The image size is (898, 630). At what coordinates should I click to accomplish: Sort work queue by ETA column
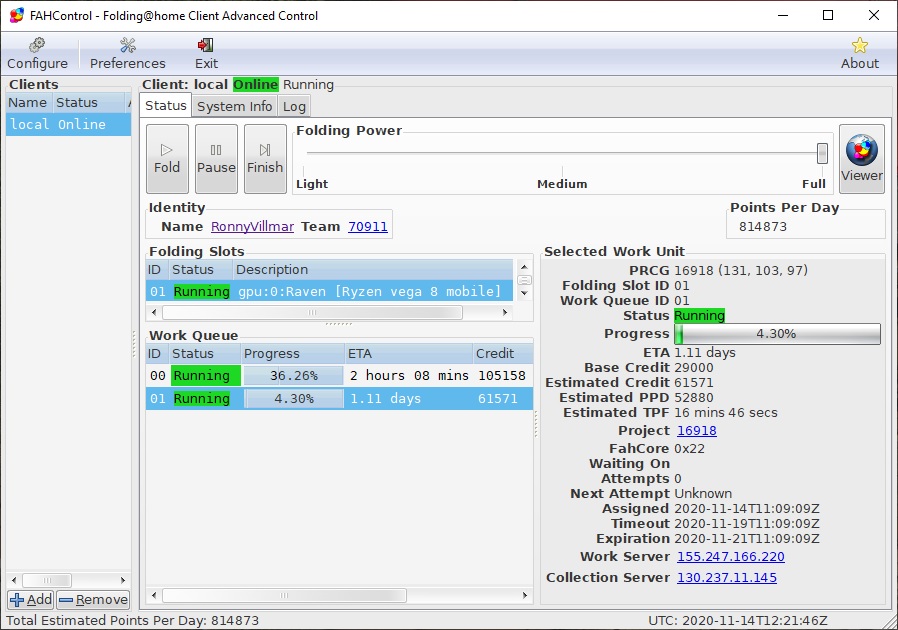[x=408, y=354]
